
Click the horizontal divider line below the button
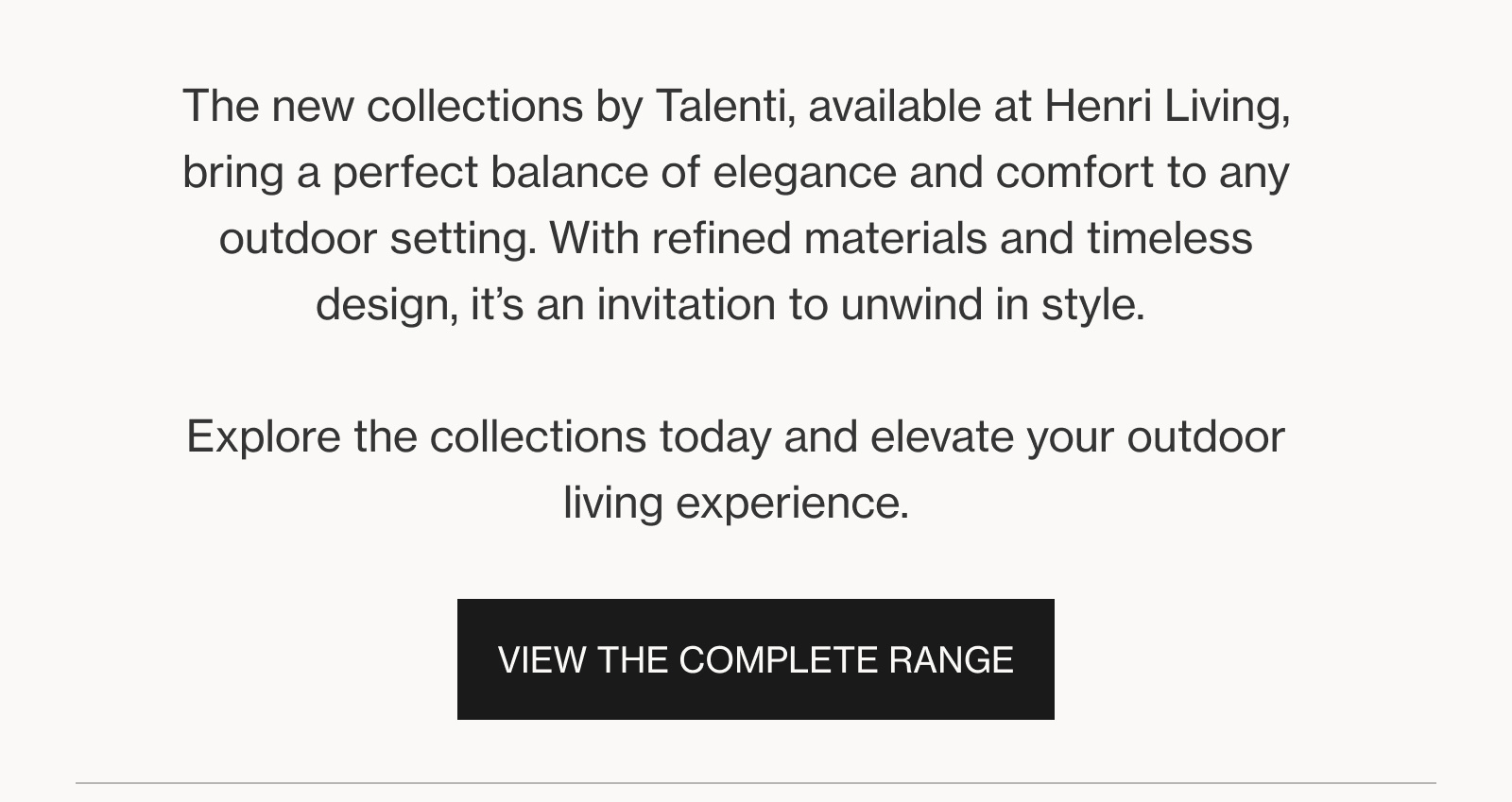tap(756, 783)
